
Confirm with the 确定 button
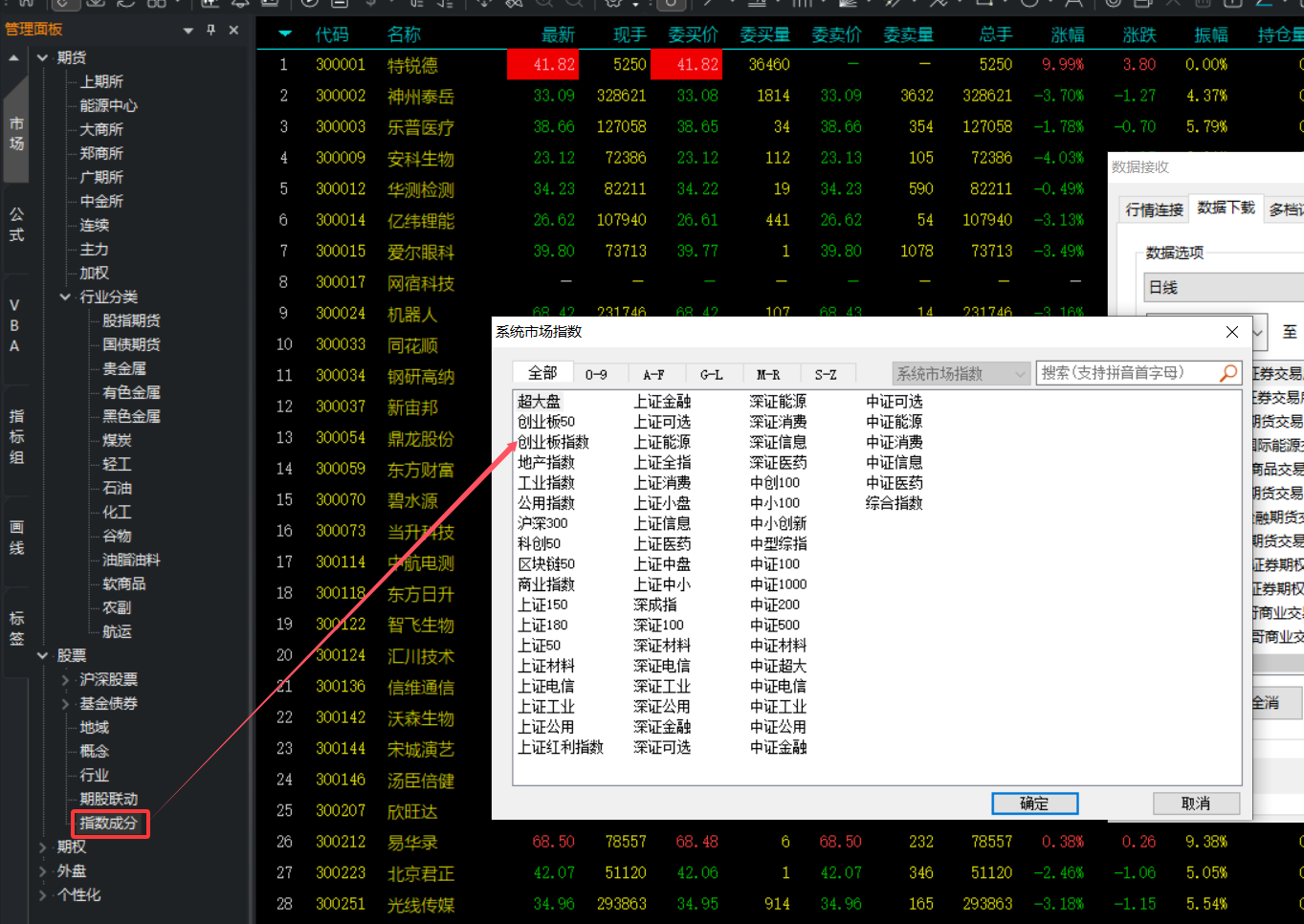point(1034,803)
